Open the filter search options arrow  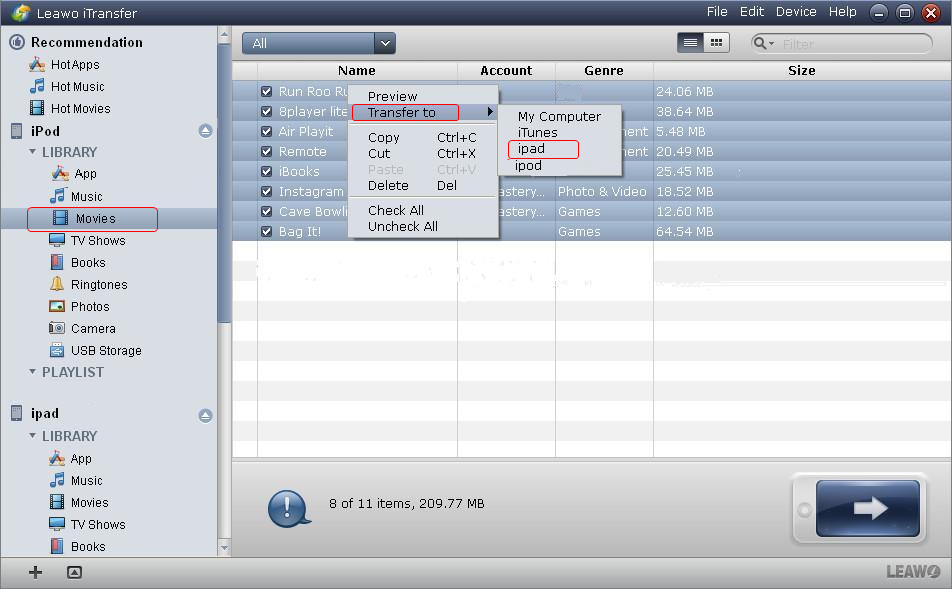click(x=772, y=44)
